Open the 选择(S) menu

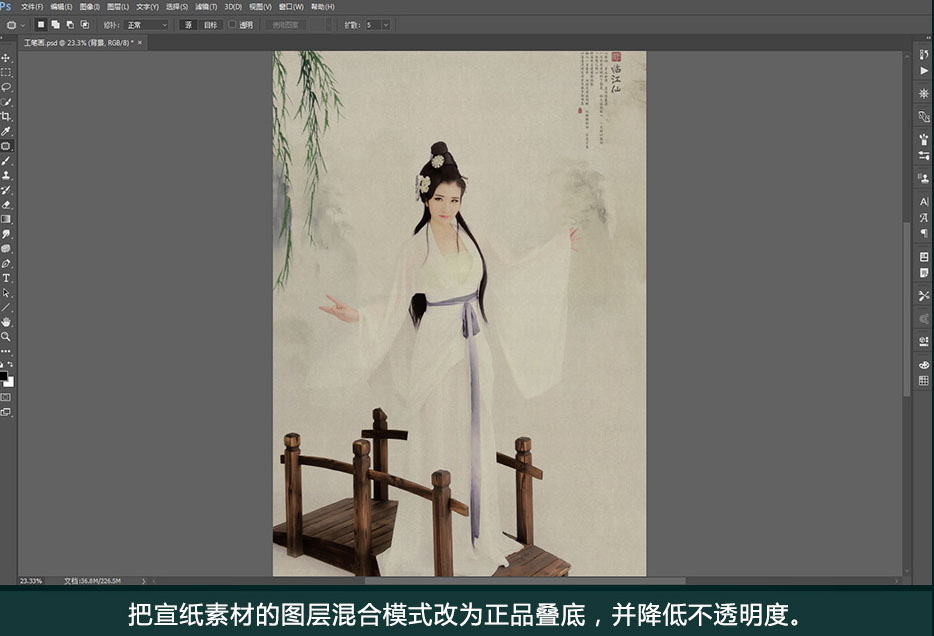[176, 7]
